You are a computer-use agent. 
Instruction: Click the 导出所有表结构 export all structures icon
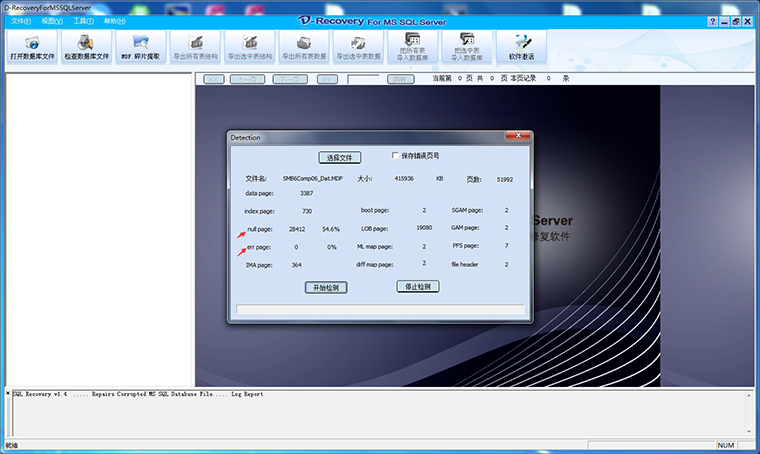point(195,47)
